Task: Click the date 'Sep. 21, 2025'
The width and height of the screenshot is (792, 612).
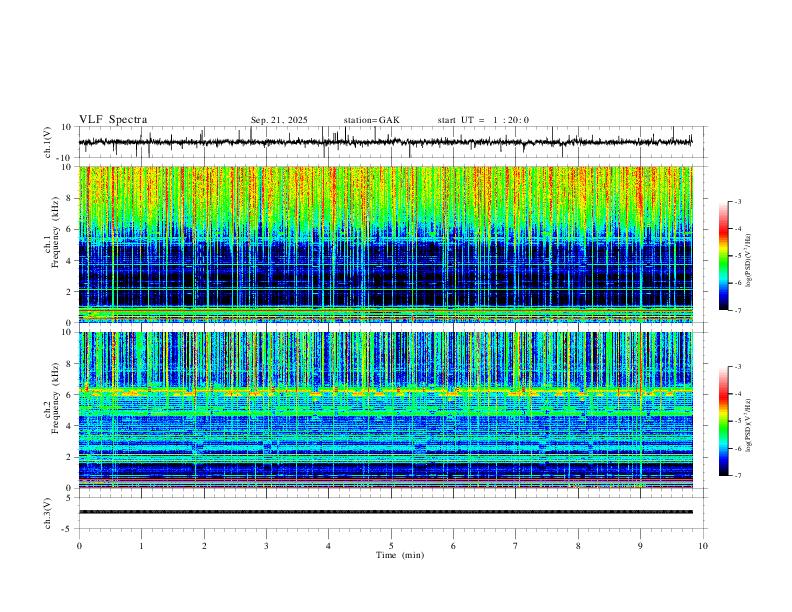Action: pyautogui.click(x=279, y=120)
